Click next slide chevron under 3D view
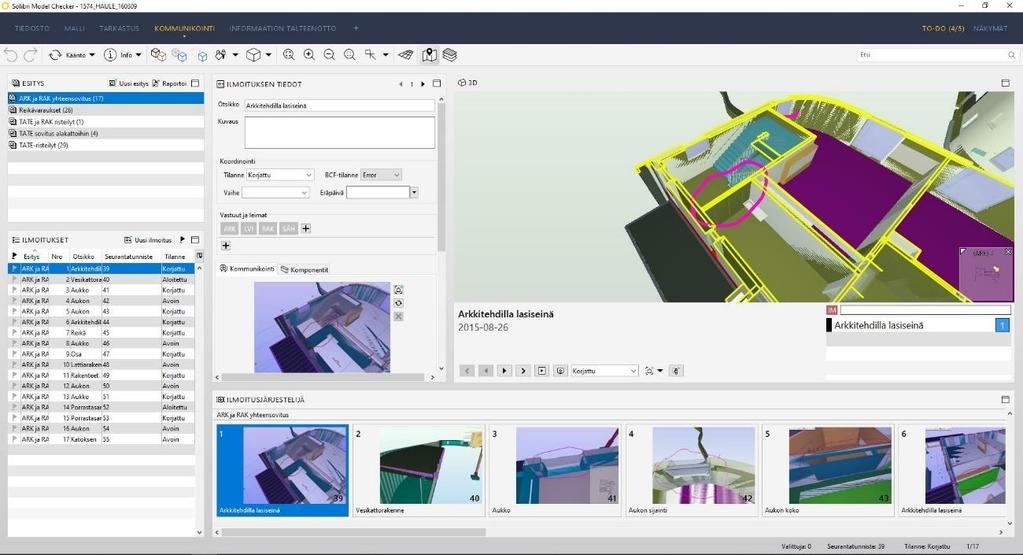1023x555 pixels. pos(523,370)
